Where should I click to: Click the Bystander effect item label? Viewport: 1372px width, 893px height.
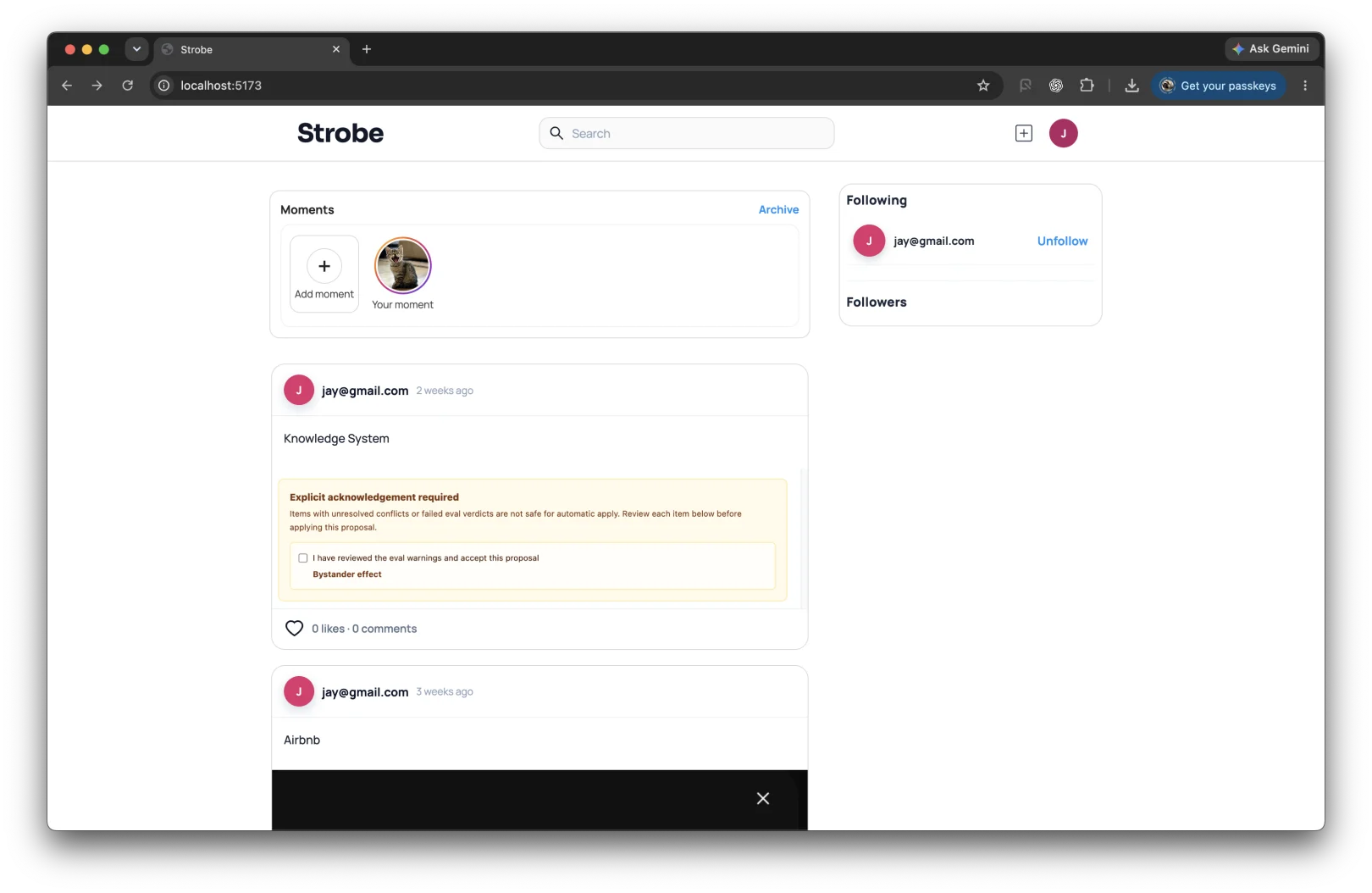pos(347,574)
